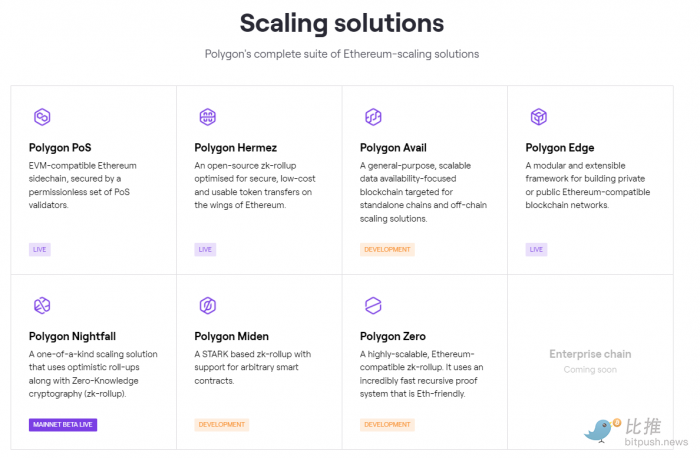The height and width of the screenshot is (458, 700).
Task: Click the Live badge under Polygon PoS
Action: [40, 249]
